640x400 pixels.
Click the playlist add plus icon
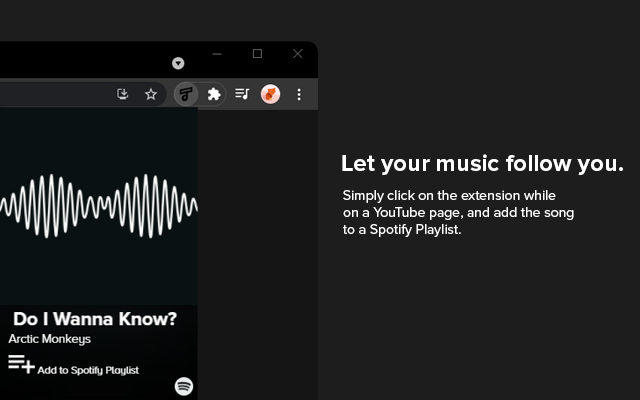(21, 364)
